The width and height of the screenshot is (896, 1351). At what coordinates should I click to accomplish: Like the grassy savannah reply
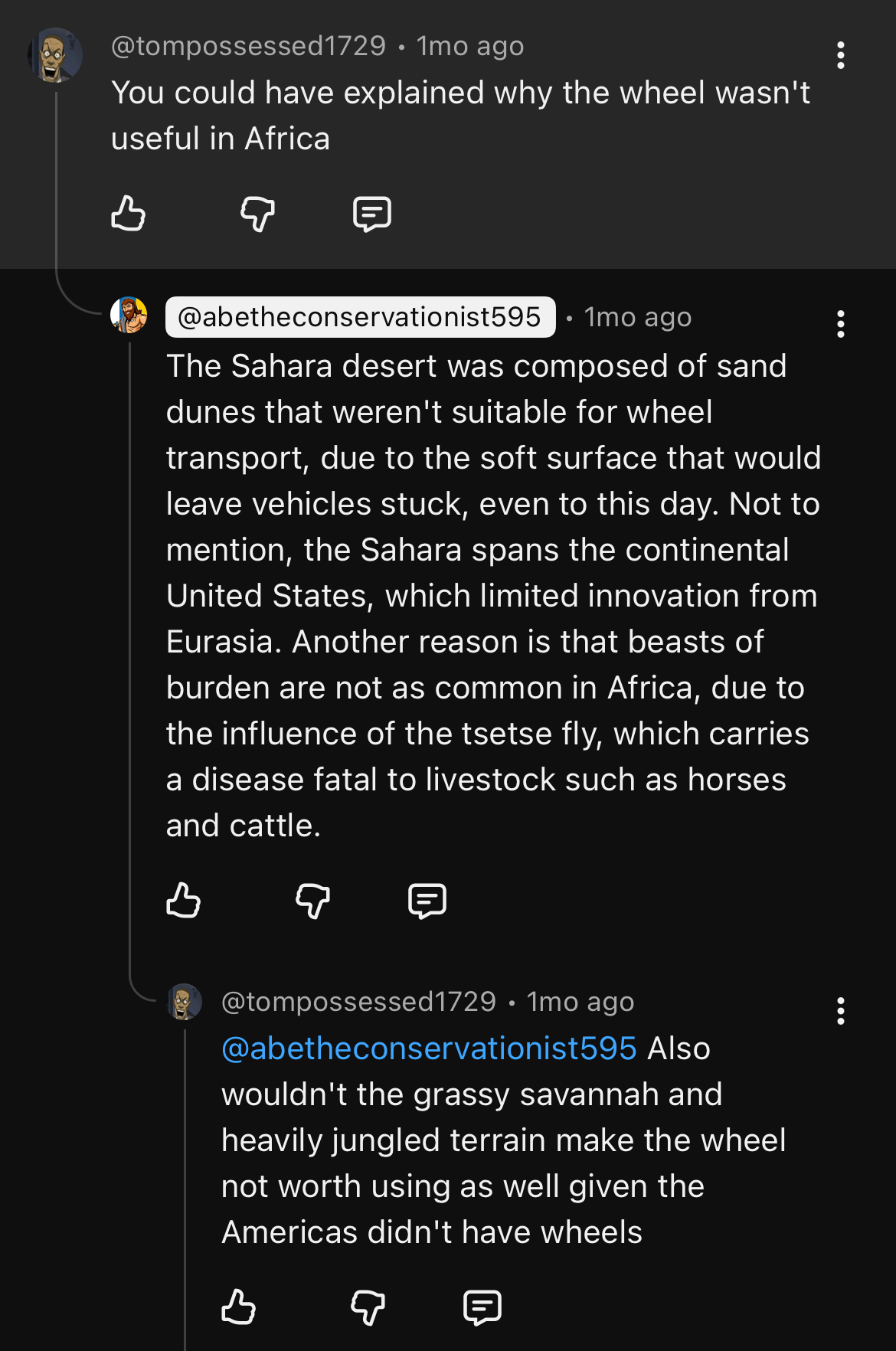238,1307
